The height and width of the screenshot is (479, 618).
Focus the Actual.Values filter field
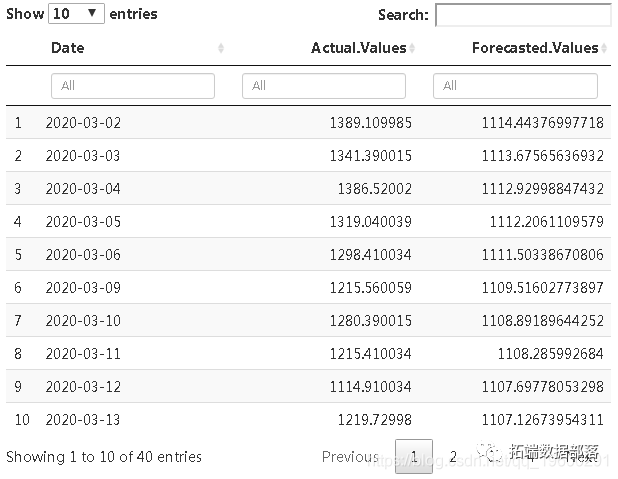pyautogui.click(x=324, y=86)
